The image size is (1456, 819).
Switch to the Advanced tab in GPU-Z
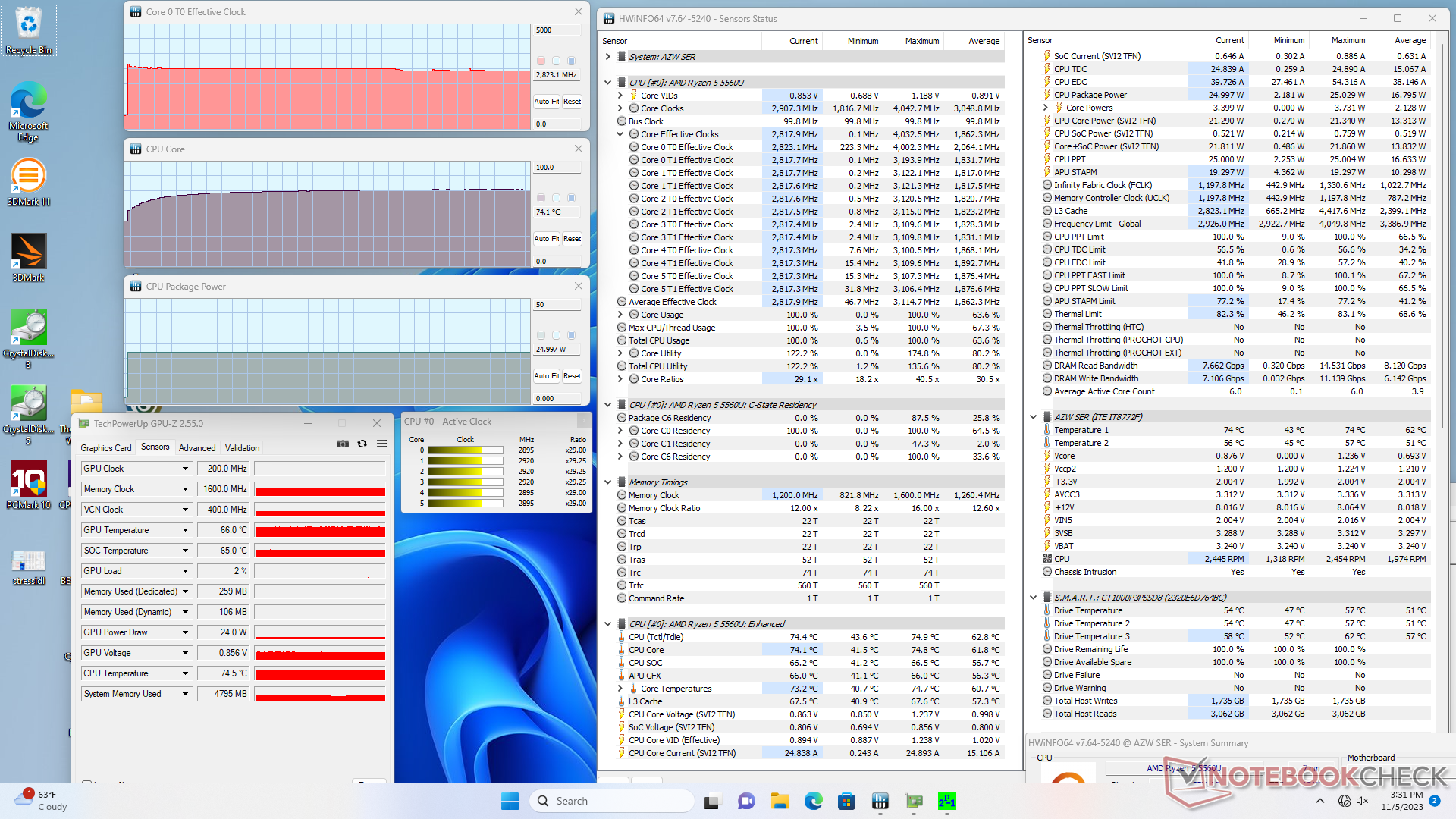click(197, 448)
